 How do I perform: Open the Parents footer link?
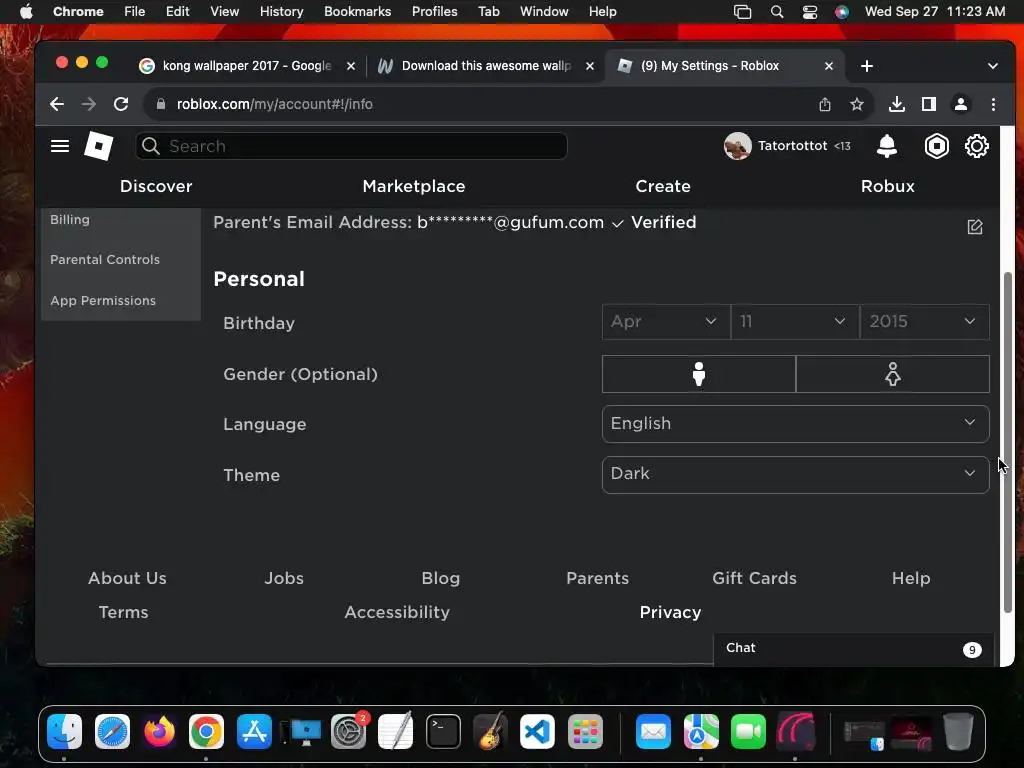coord(598,578)
